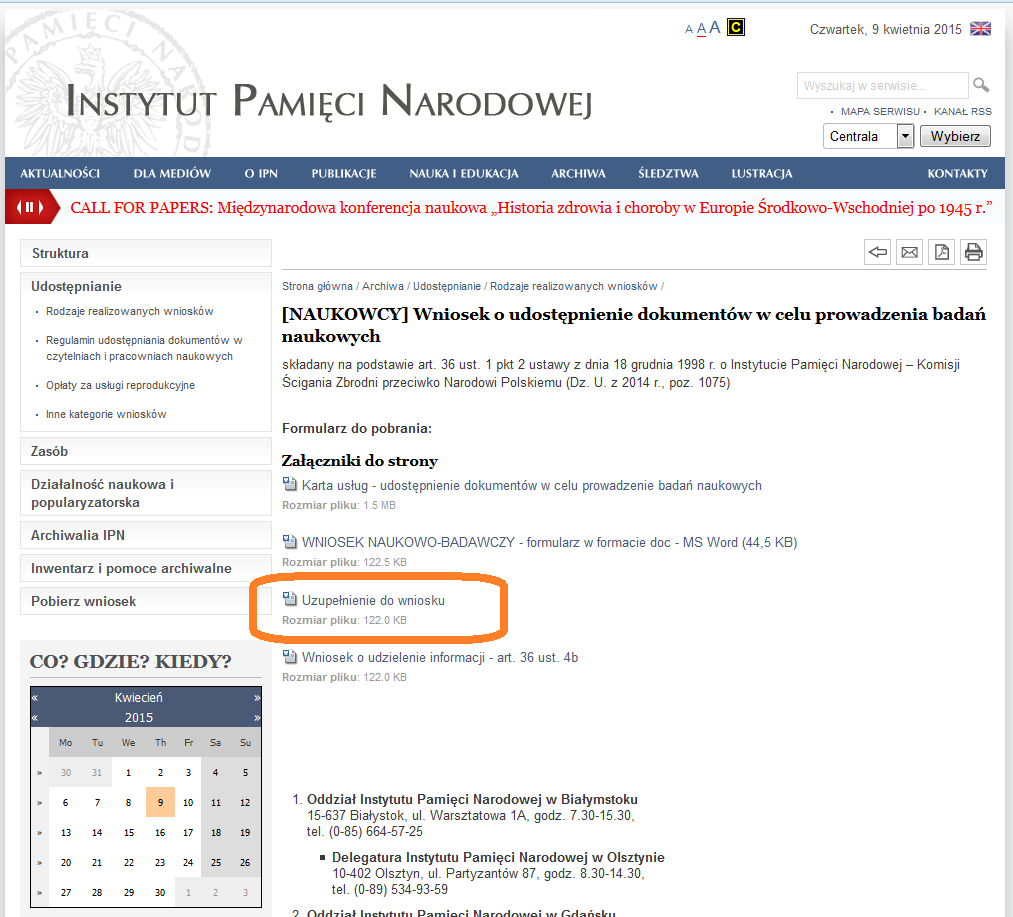The width and height of the screenshot is (1013, 917).
Task: Pause the news ticker
Action: tap(29, 207)
